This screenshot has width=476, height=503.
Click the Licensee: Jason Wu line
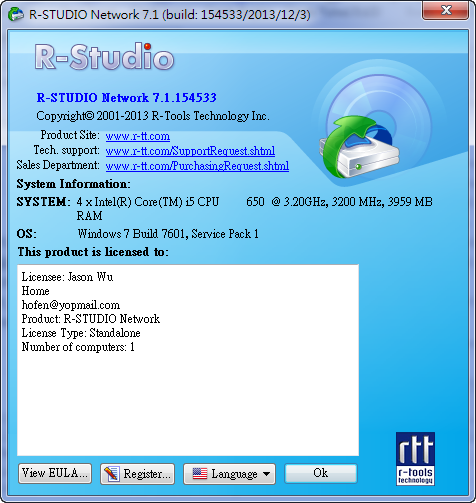[67, 277]
